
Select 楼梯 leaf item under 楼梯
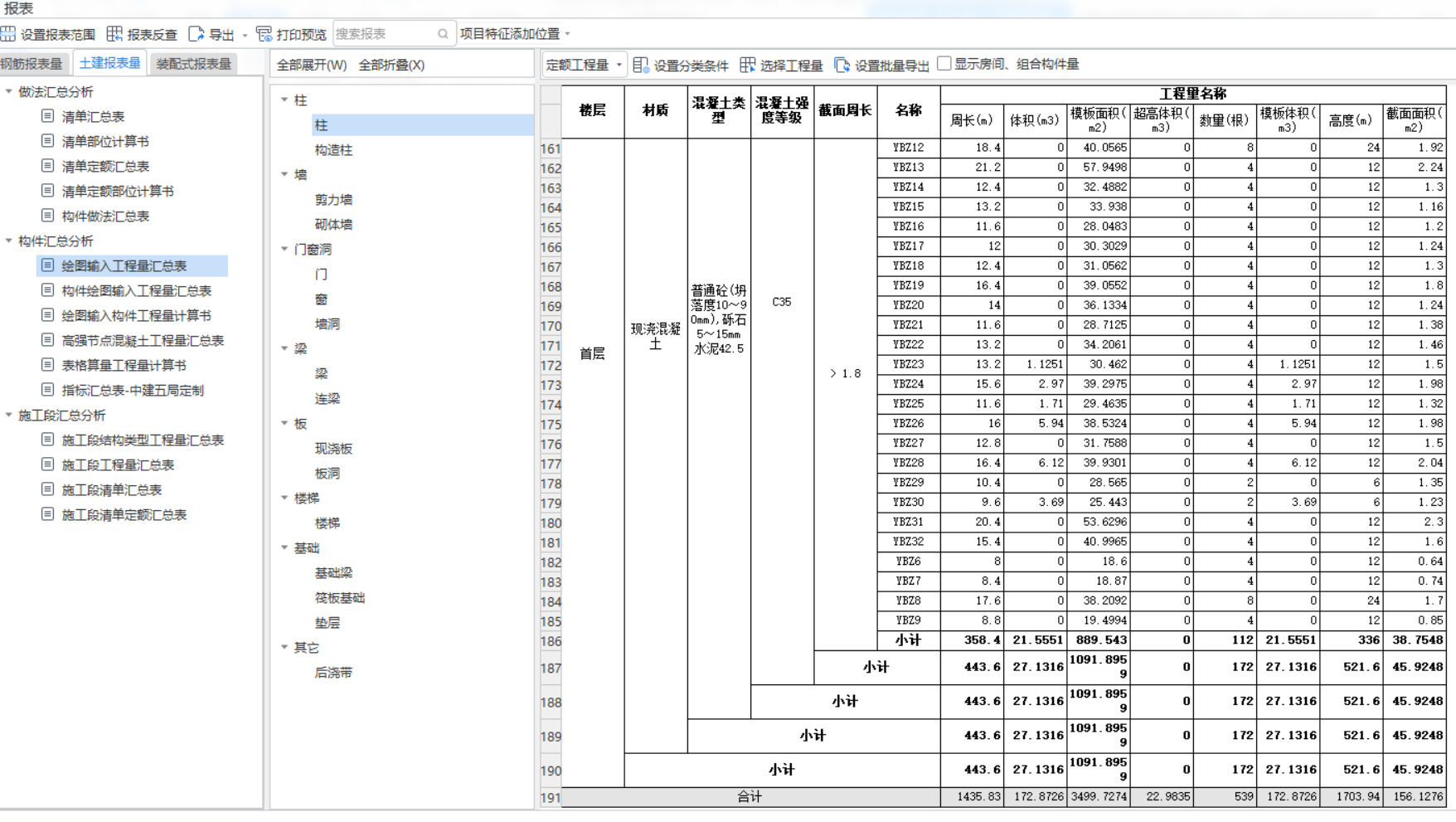click(328, 523)
